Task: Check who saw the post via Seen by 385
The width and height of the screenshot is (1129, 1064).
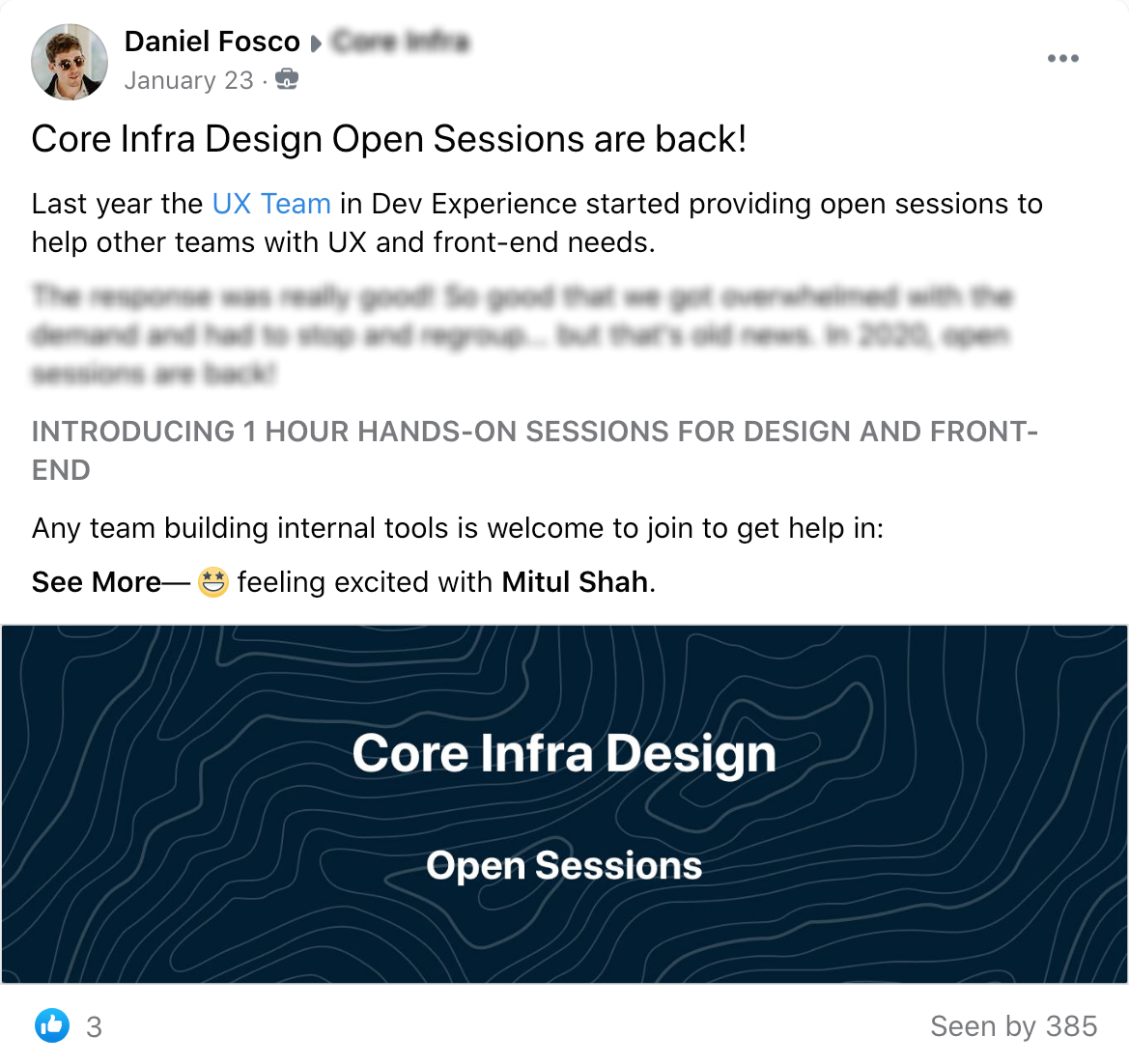Action: click(x=1014, y=1026)
